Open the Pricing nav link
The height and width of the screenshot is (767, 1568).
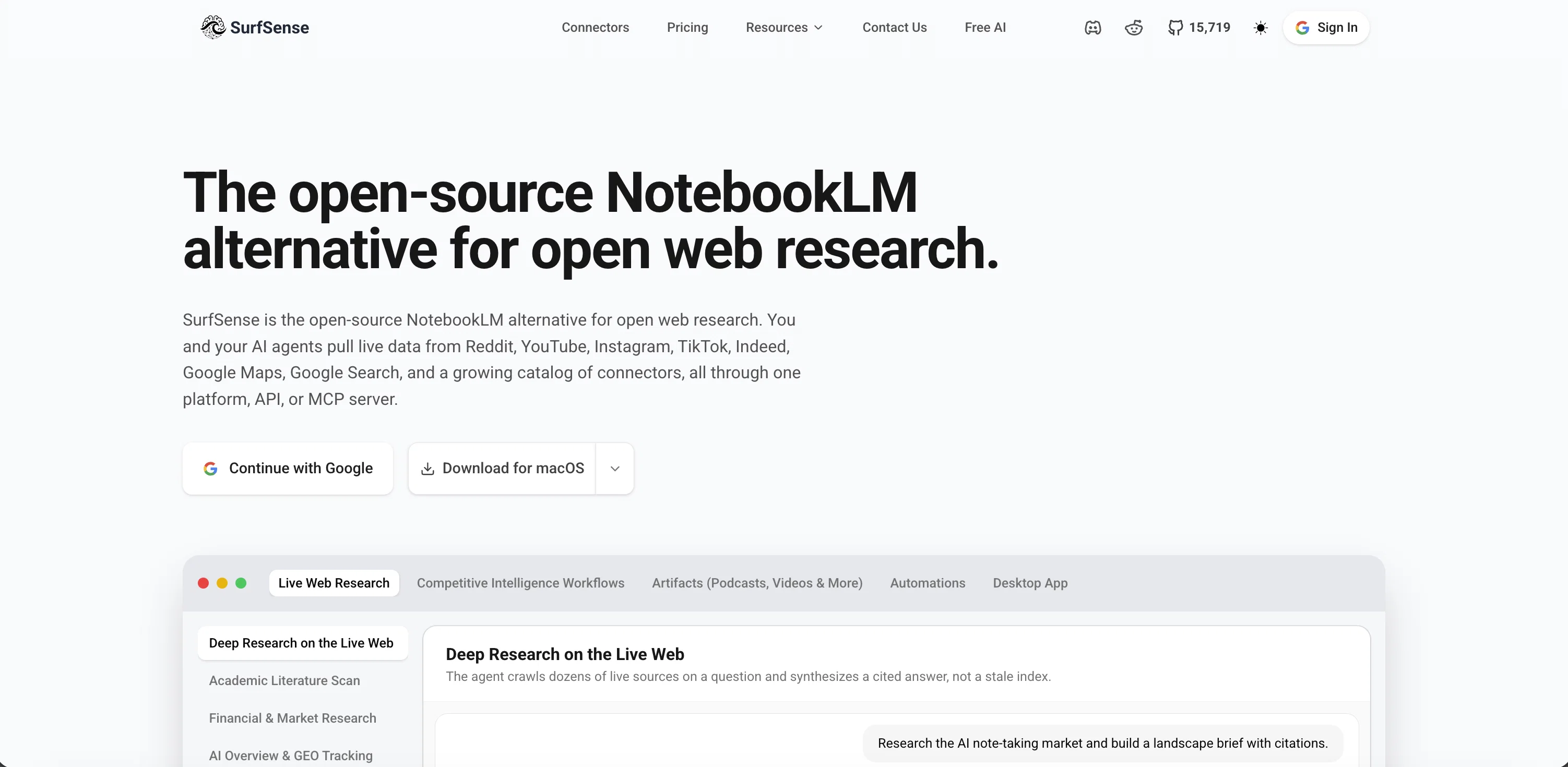687,27
